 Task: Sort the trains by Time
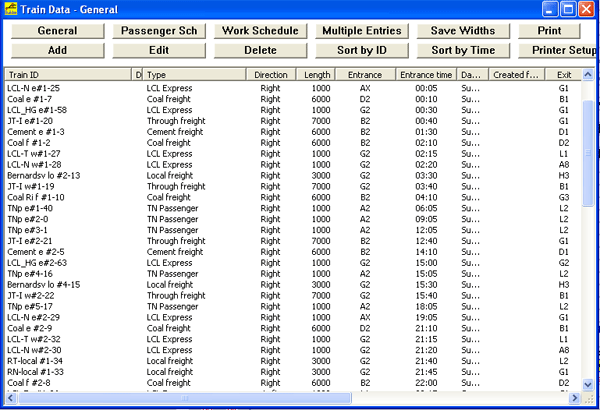pos(463,51)
